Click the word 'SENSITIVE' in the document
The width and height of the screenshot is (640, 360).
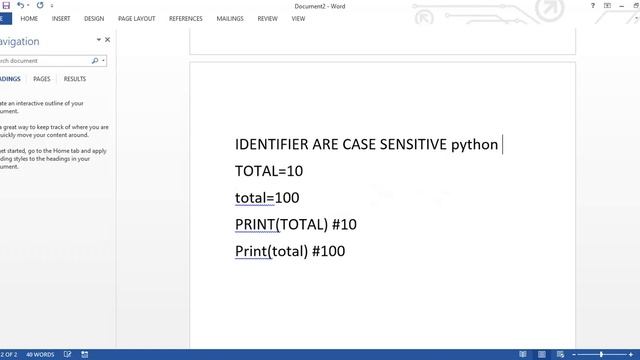pos(413,144)
